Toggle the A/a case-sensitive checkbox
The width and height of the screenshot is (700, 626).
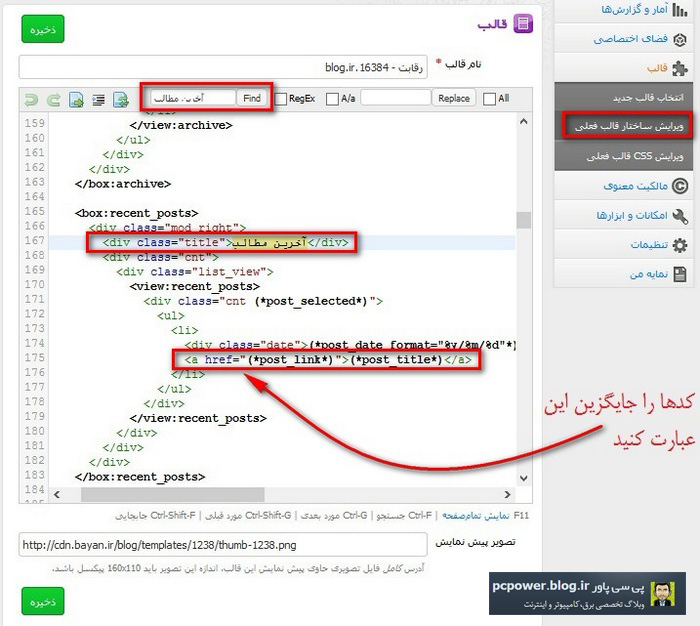tap(333, 99)
